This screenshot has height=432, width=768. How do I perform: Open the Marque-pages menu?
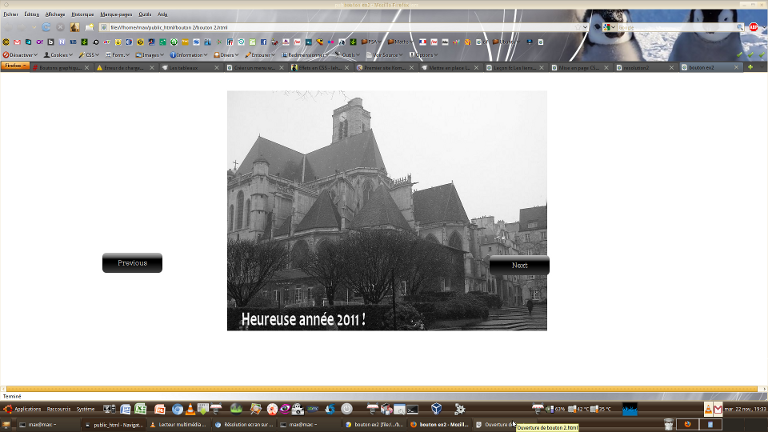point(116,14)
